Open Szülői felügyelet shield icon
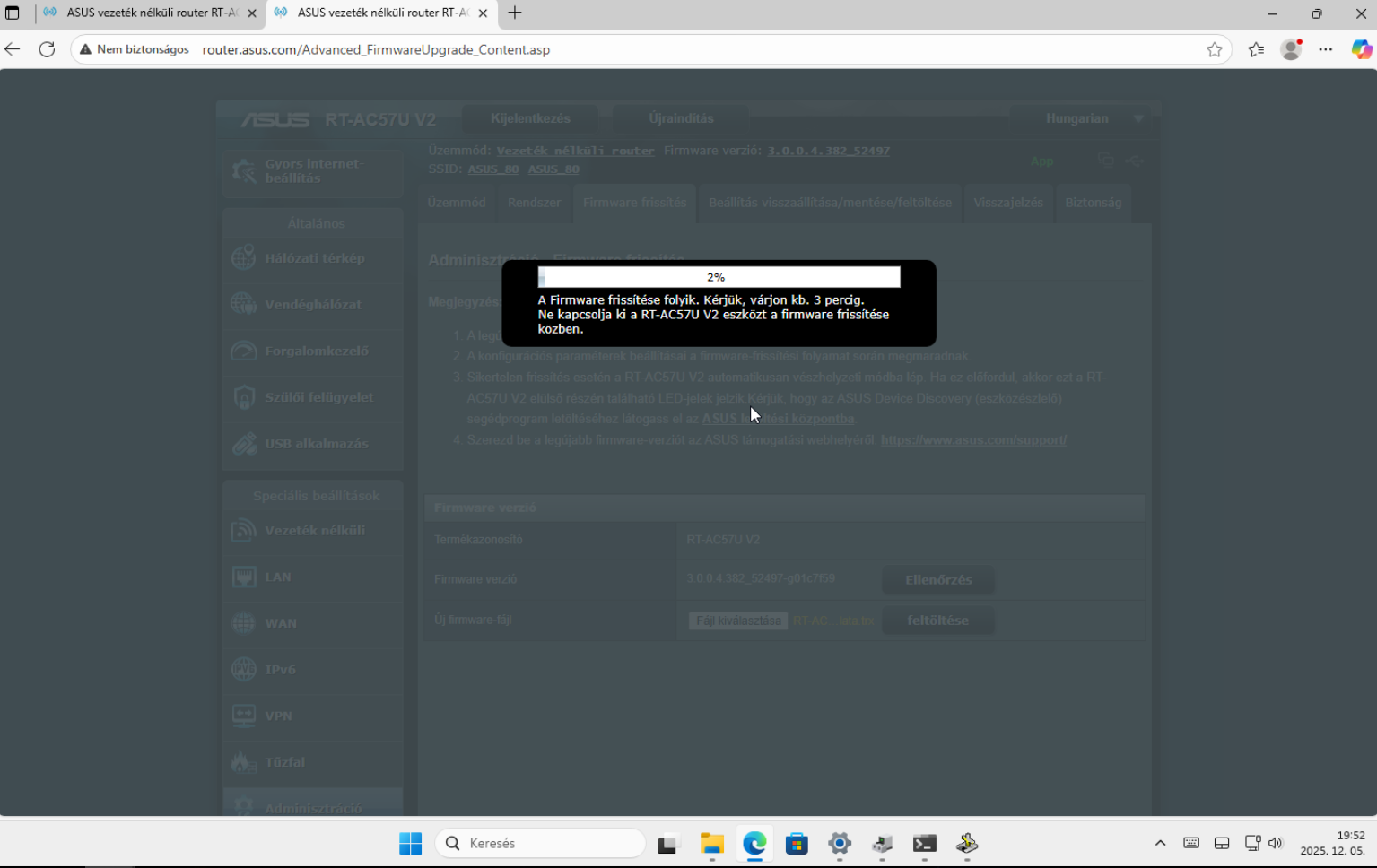This screenshot has height=868, width=1377. pyautogui.click(x=244, y=397)
